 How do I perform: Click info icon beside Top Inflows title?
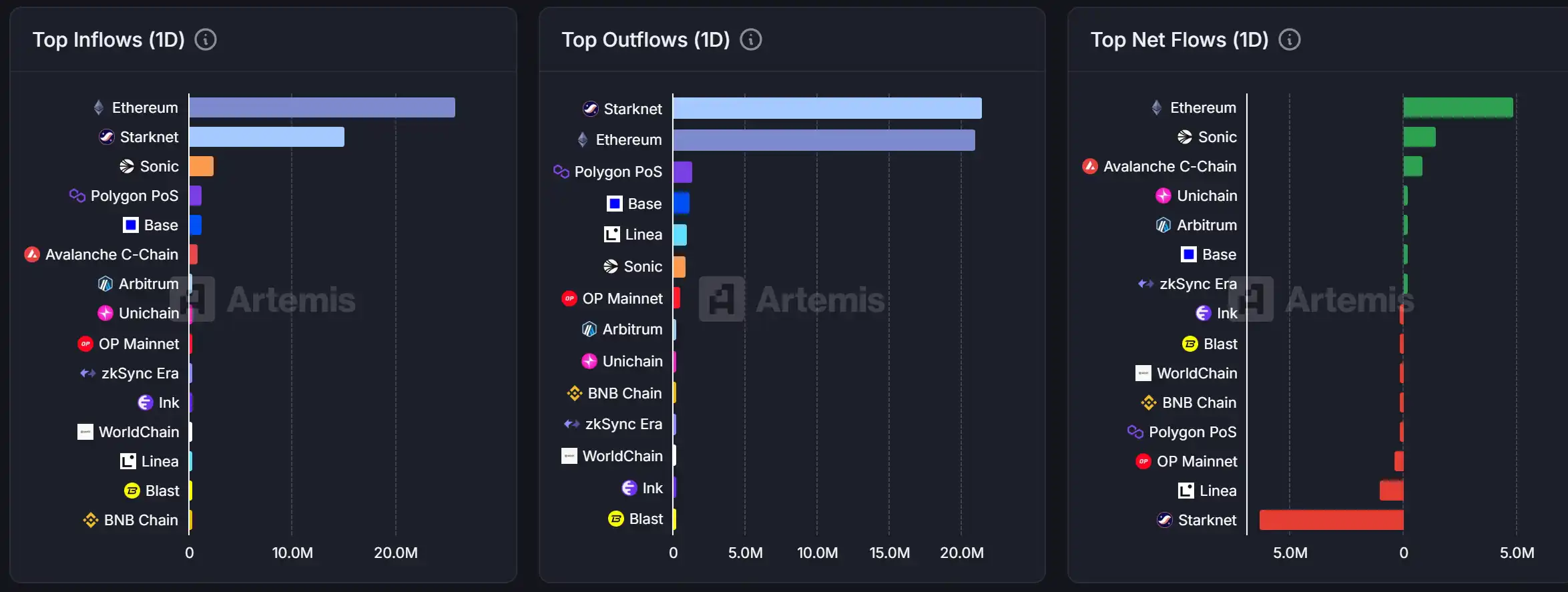(206, 40)
